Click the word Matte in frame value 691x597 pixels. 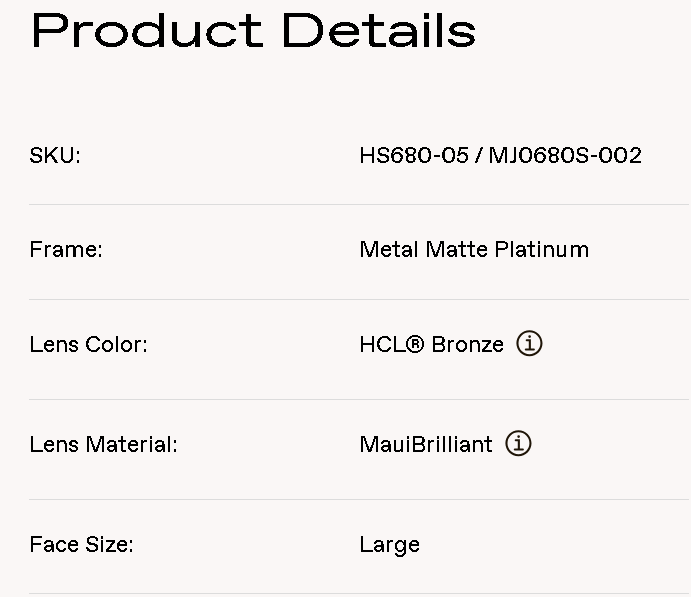pyautogui.click(x=455, y=250)
